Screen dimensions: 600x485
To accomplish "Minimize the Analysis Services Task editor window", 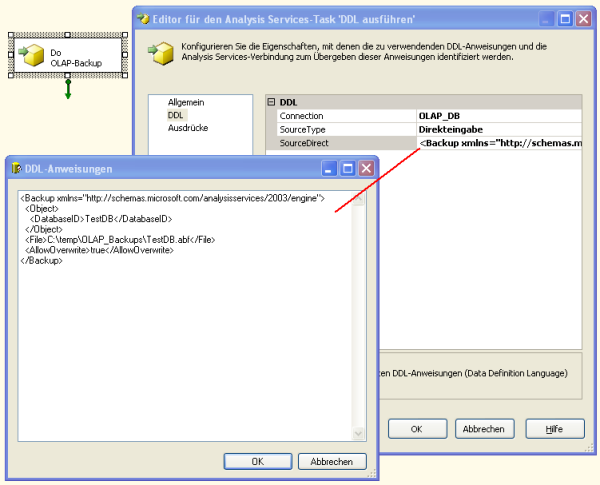I will 547,18.
